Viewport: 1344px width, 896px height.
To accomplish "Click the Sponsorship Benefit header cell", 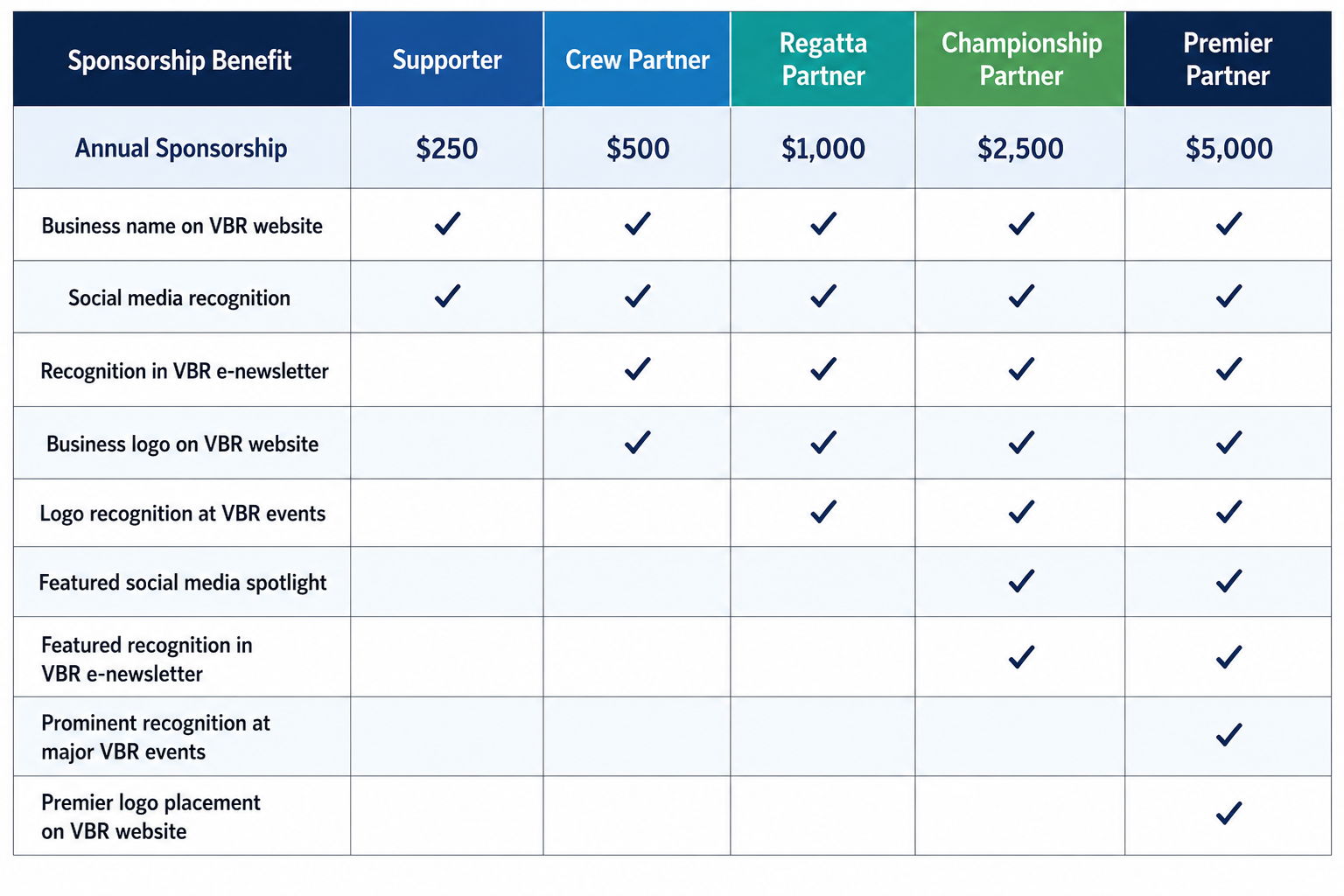I will tap(181, 59).
